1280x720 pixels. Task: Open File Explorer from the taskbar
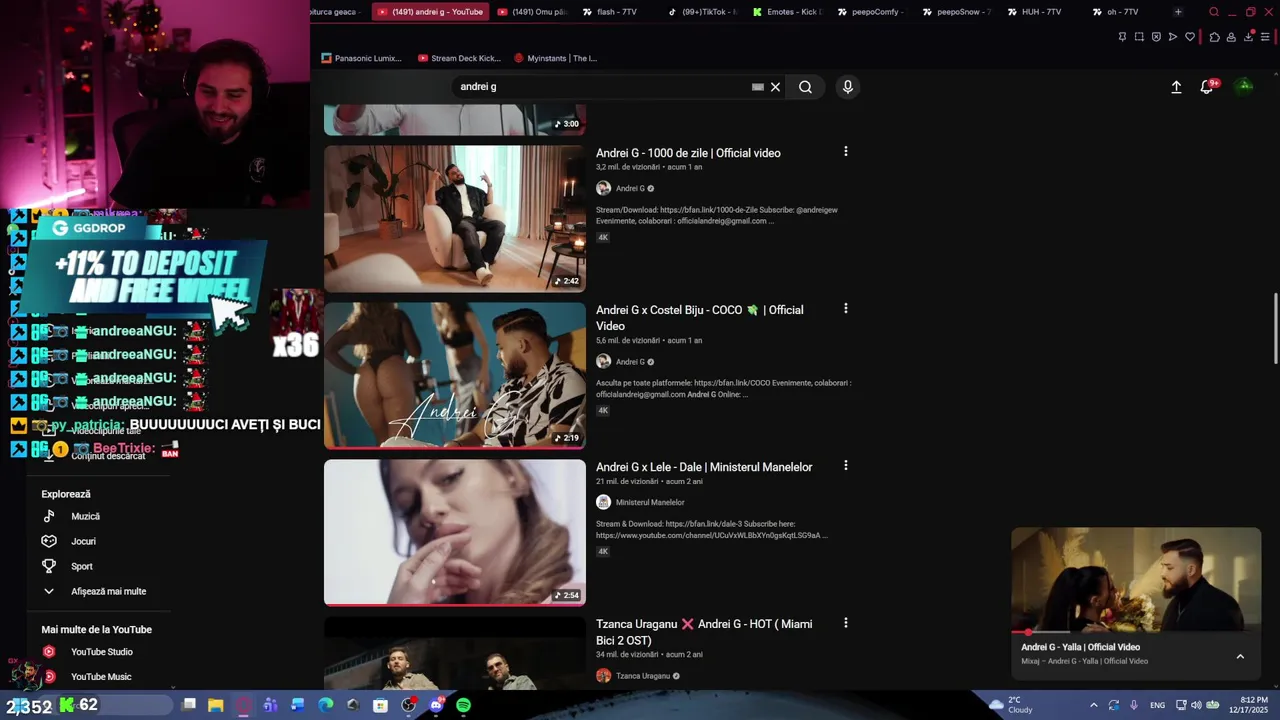[x=215, y=705]
